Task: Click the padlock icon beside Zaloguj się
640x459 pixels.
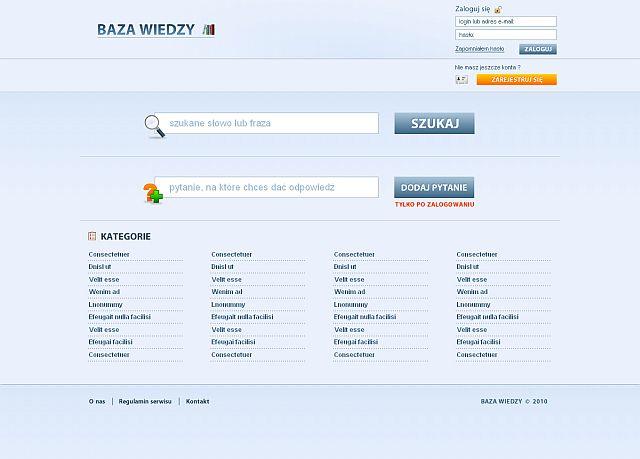Action: pyautogui.click(x=497, y=9)
